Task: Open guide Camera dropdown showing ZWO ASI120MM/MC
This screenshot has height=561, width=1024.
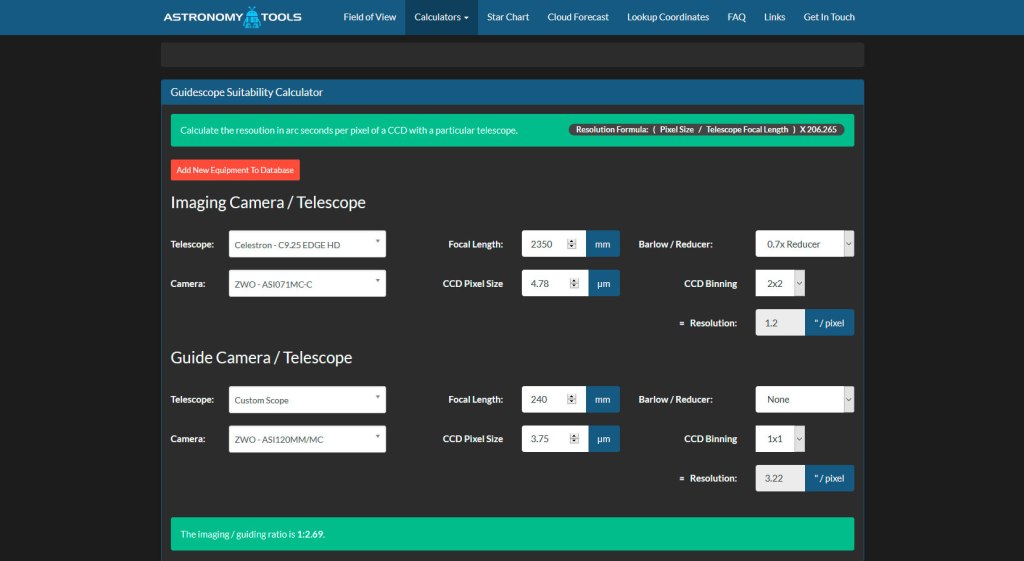Action: [x=307, y=438]
